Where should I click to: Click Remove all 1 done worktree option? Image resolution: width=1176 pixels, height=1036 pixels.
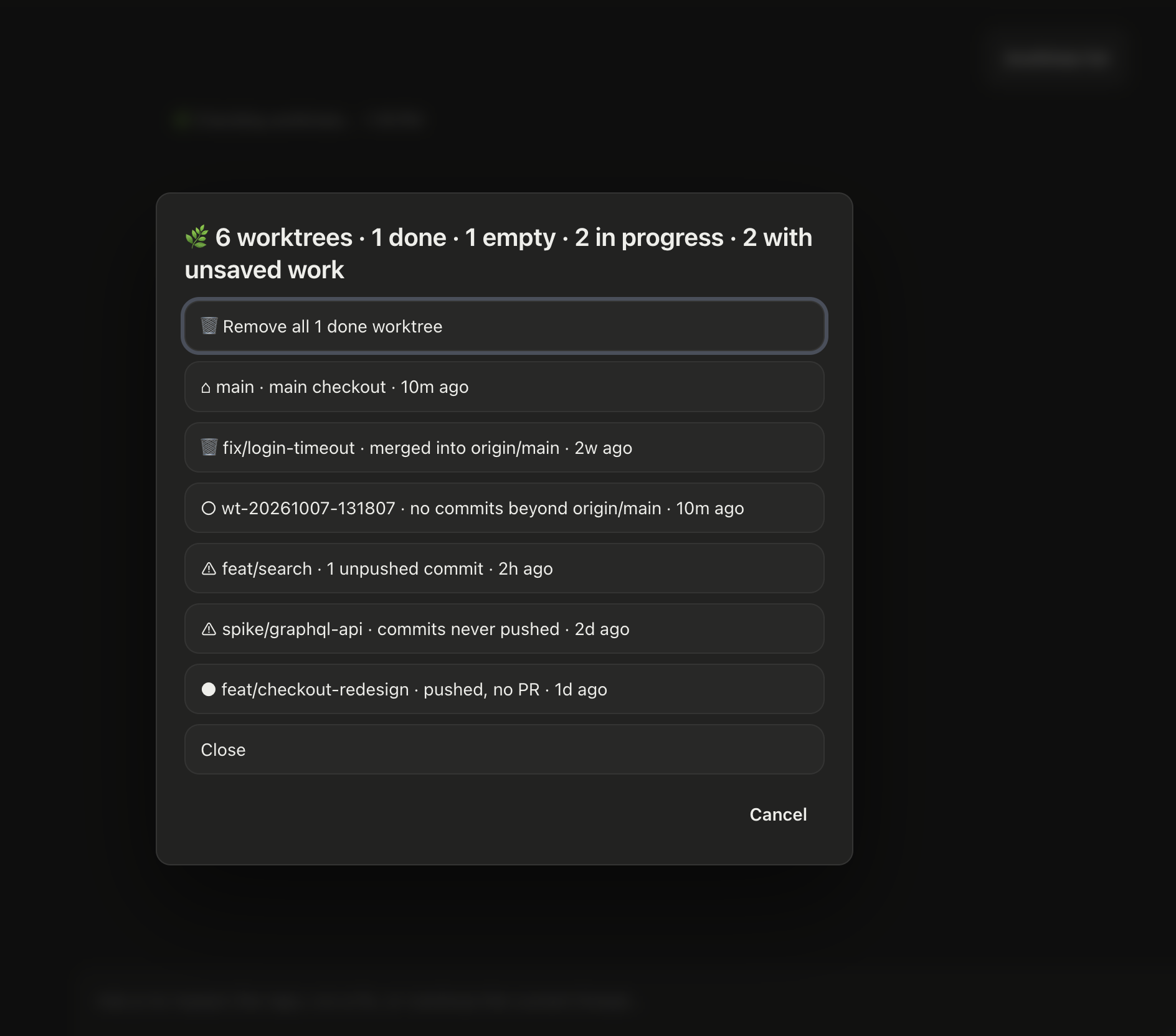[x=505, y=326]
